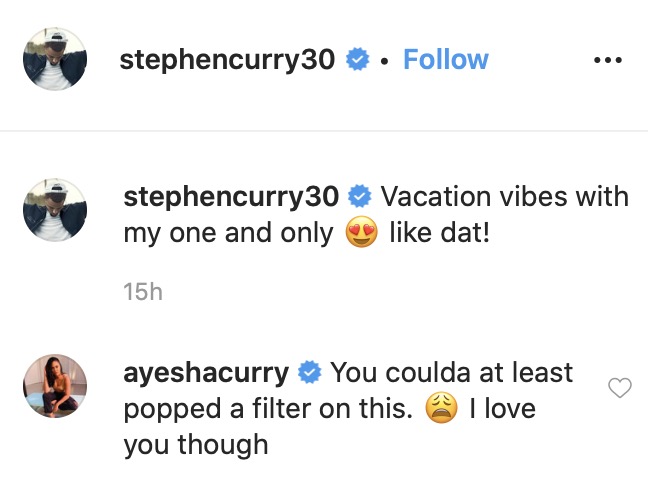This screenshot has width=648, height=478.
Task: Click the verified badge in the top header
Action: point(357,61)
